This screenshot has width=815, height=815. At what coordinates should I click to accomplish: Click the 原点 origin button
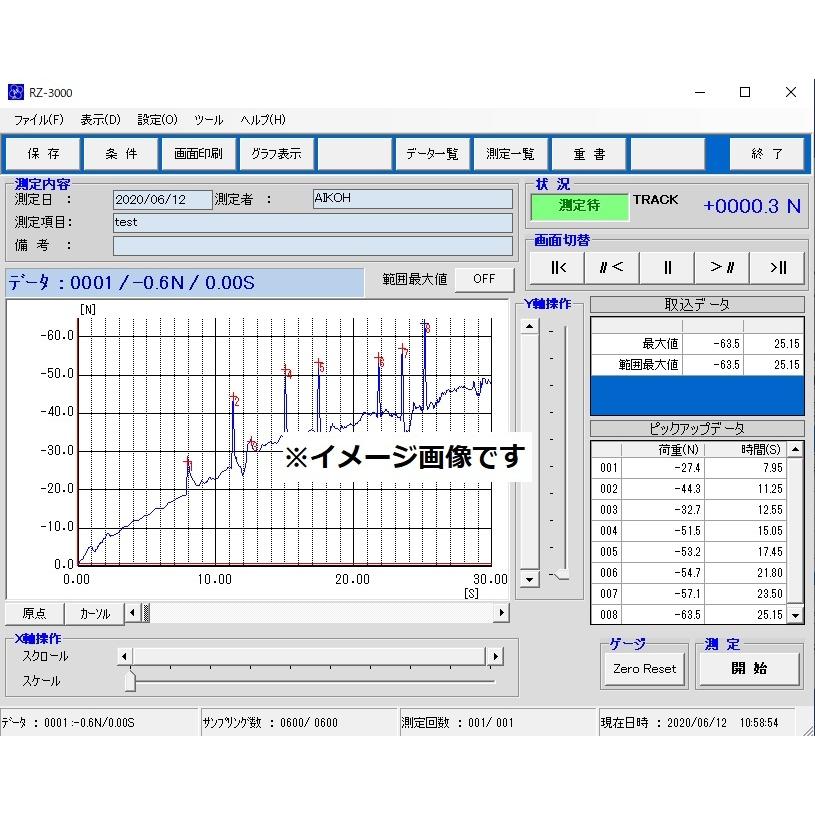[x=34, y=613]
